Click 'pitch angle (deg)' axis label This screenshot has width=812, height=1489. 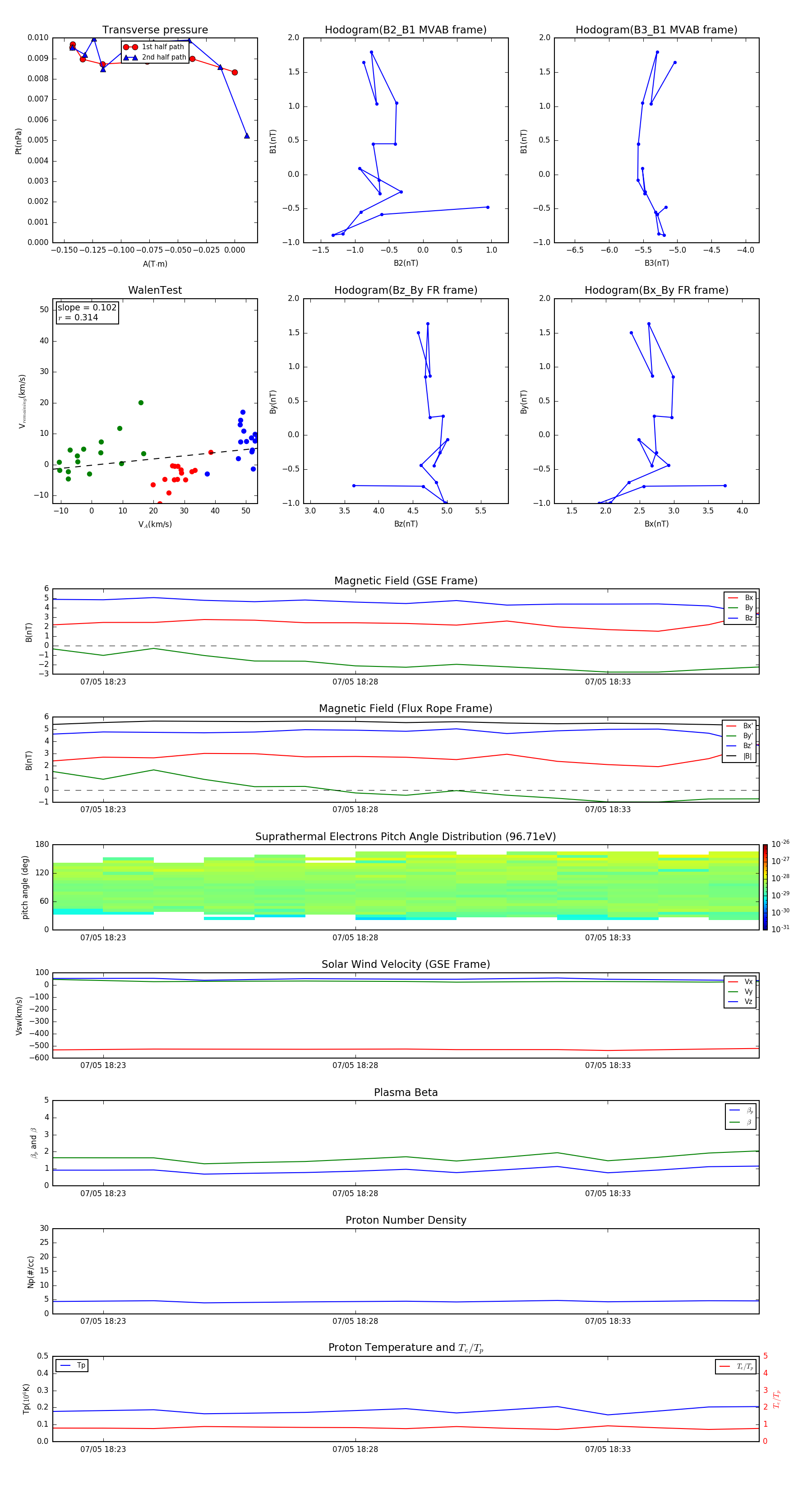(25, 887)
